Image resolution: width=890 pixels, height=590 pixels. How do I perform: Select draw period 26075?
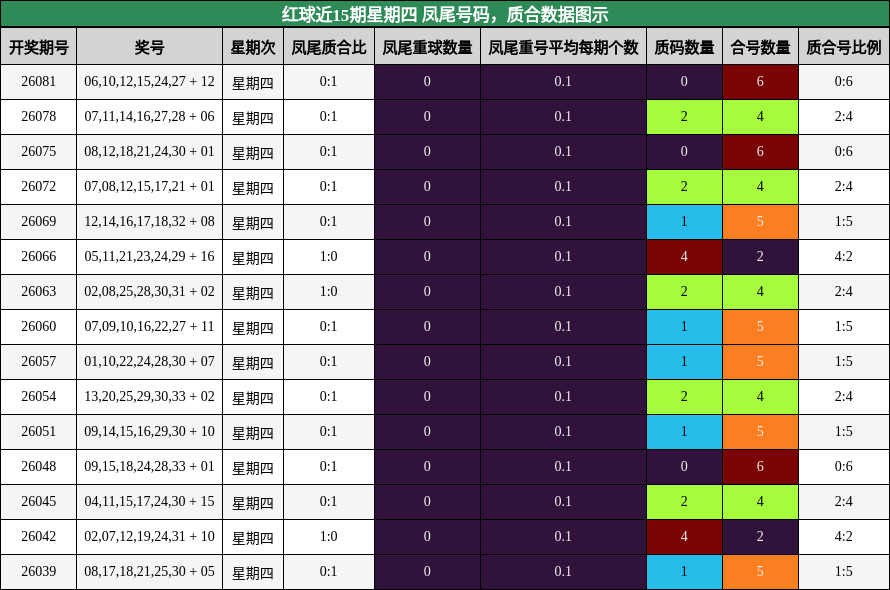click(39, 152)
